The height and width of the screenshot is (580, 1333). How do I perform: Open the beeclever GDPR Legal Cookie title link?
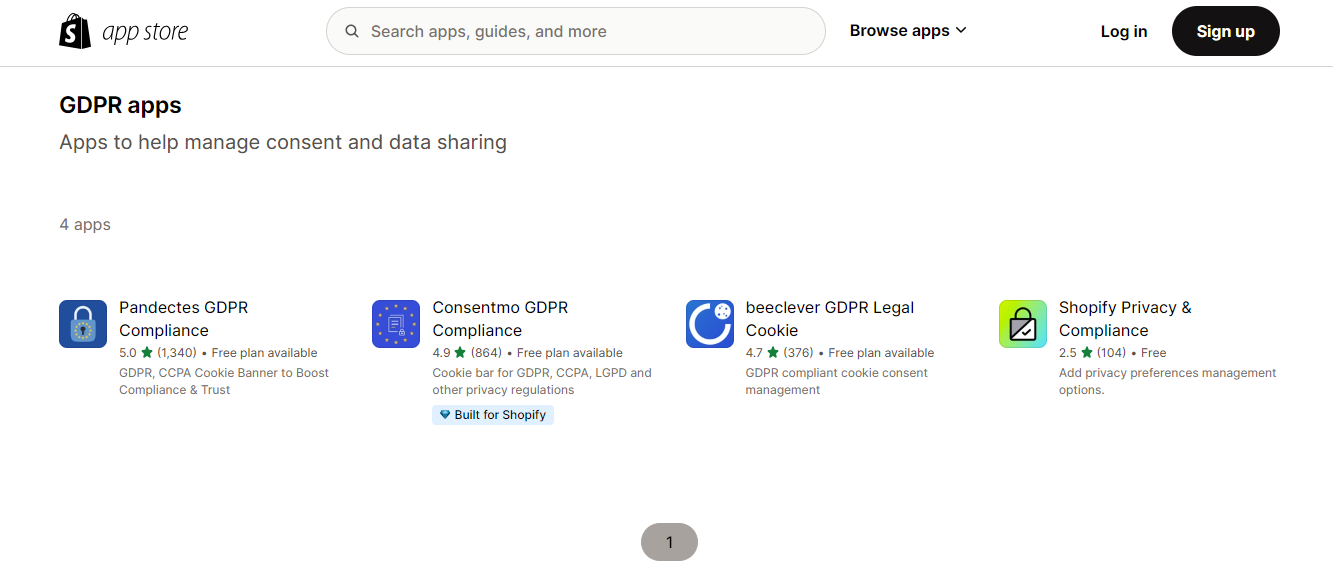tap(830, 319)
